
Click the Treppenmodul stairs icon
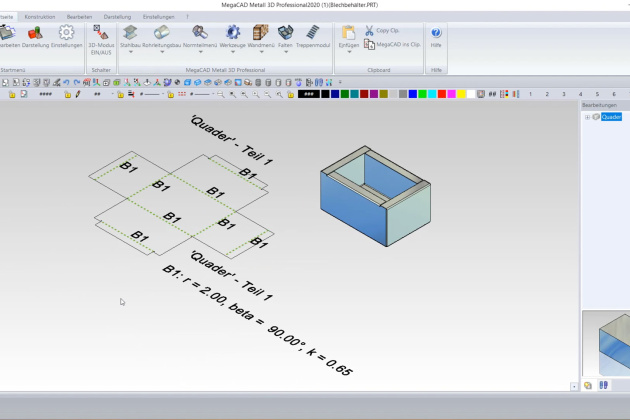312,36
